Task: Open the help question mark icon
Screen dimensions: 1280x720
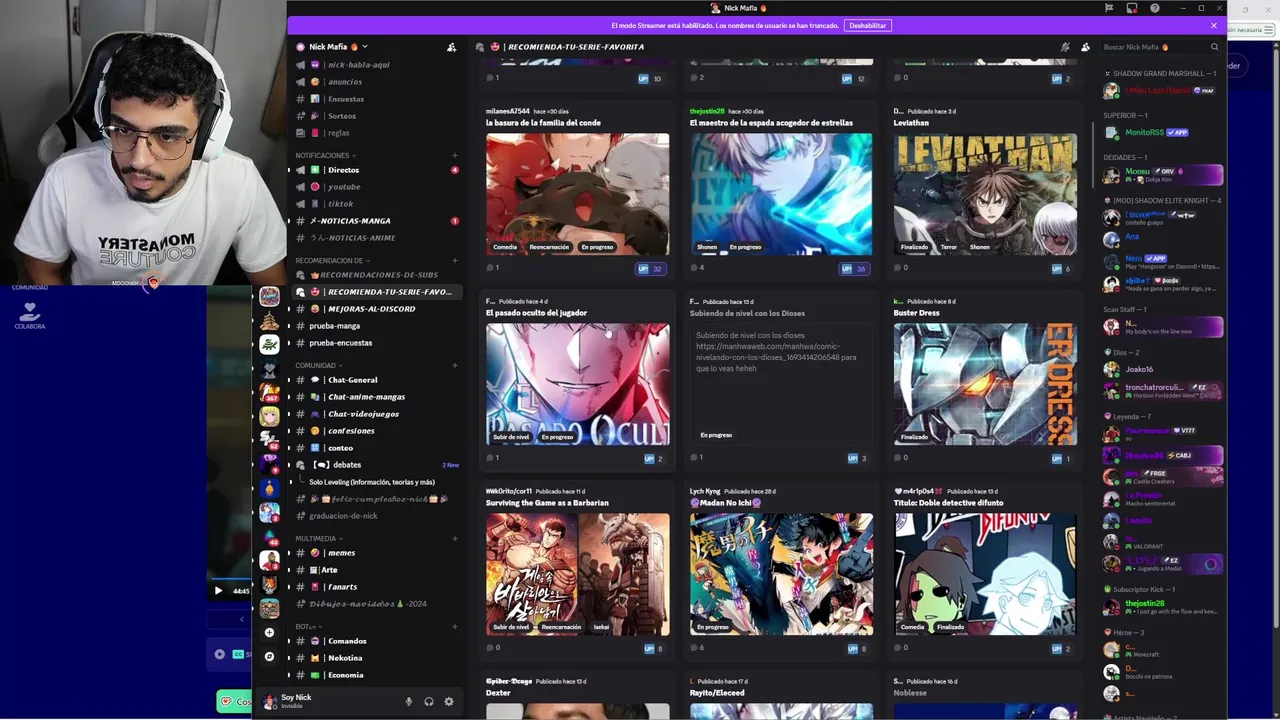Action: tap(1155, 8)
